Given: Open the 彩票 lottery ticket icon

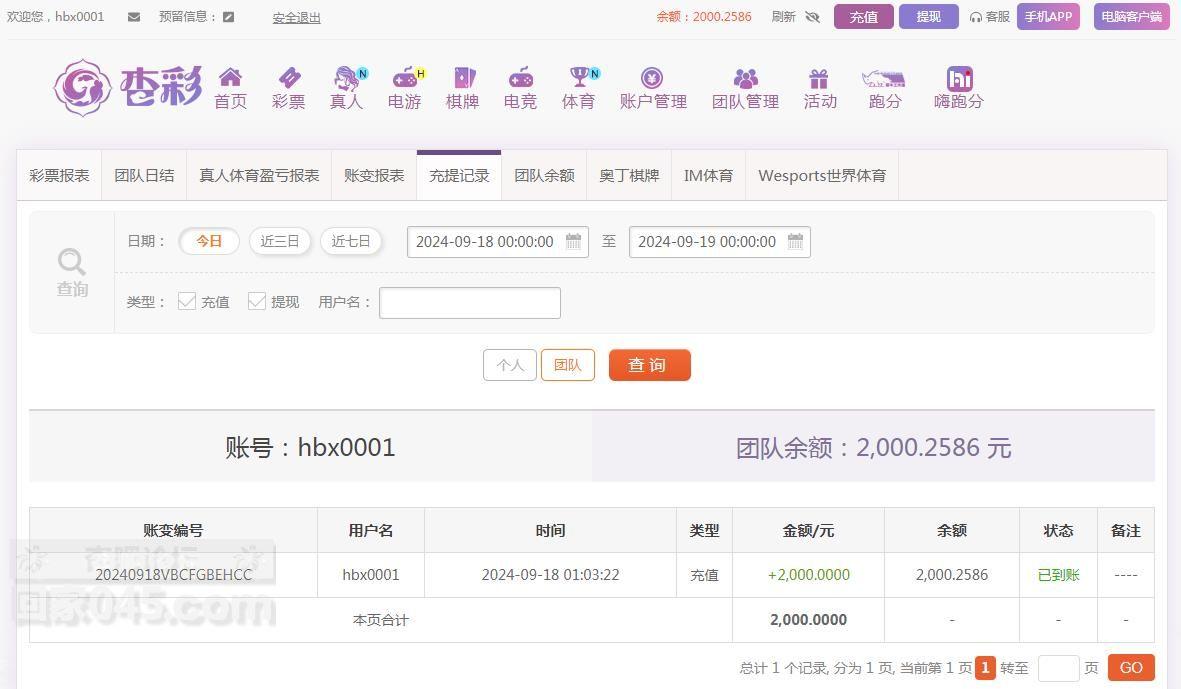Looking at the screenshot, I should 289,78.
